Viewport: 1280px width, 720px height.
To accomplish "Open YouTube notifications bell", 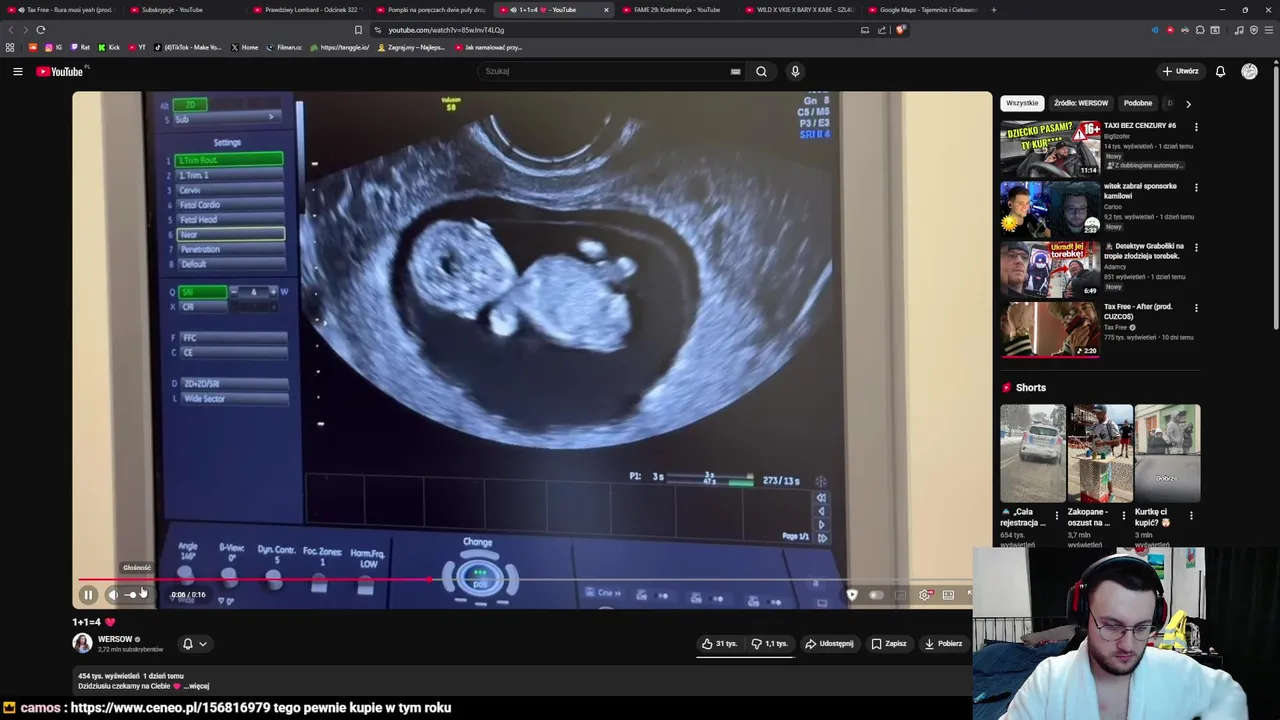I will (1220, 71).
